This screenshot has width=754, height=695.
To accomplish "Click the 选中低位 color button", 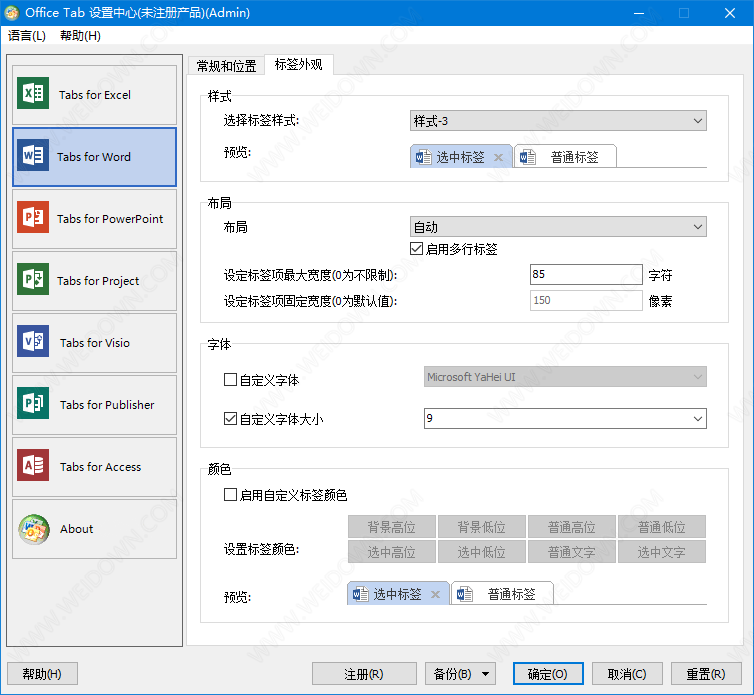I will (482, 552).
